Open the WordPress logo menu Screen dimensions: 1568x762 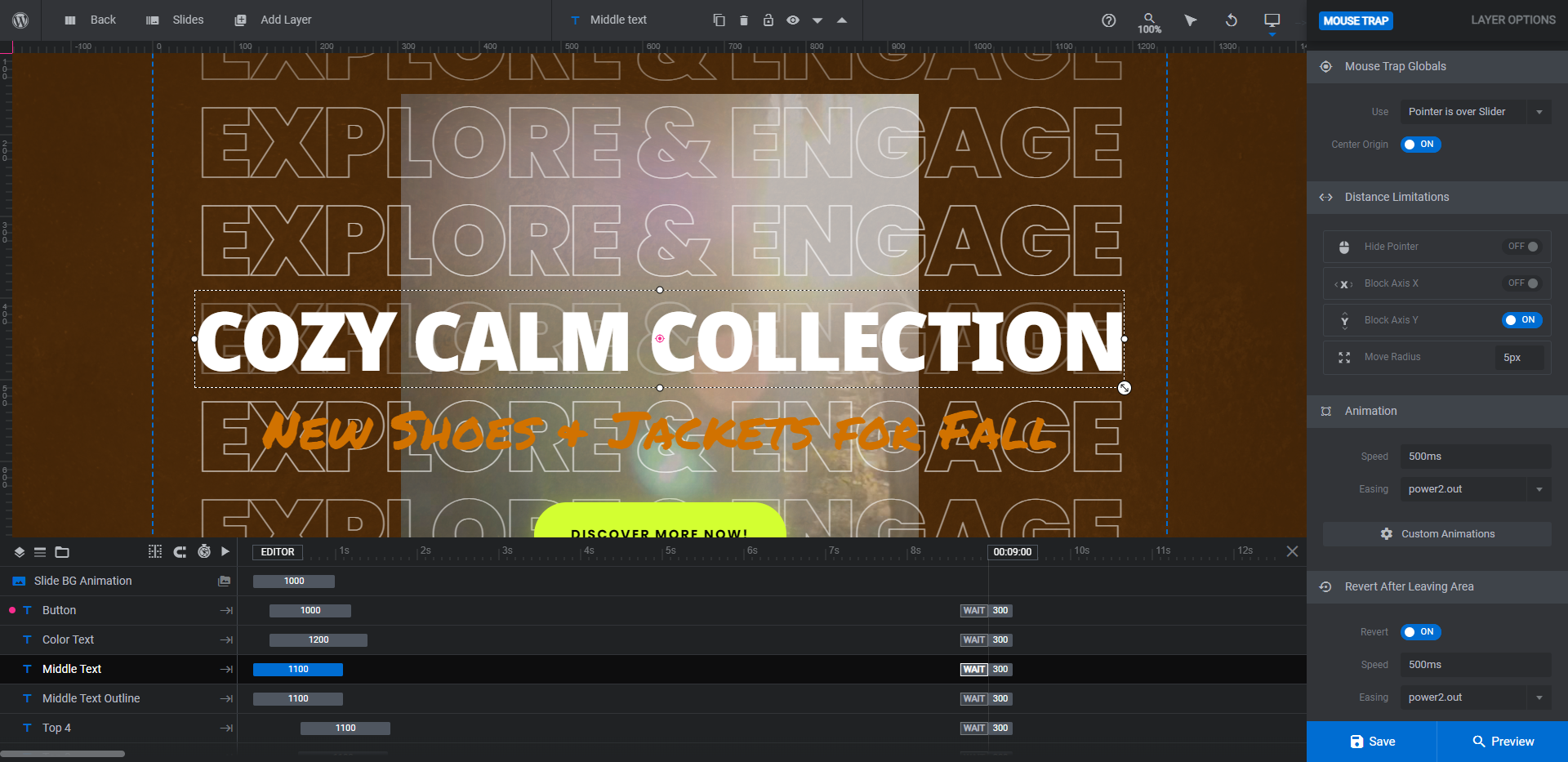(x=20, y=20)
